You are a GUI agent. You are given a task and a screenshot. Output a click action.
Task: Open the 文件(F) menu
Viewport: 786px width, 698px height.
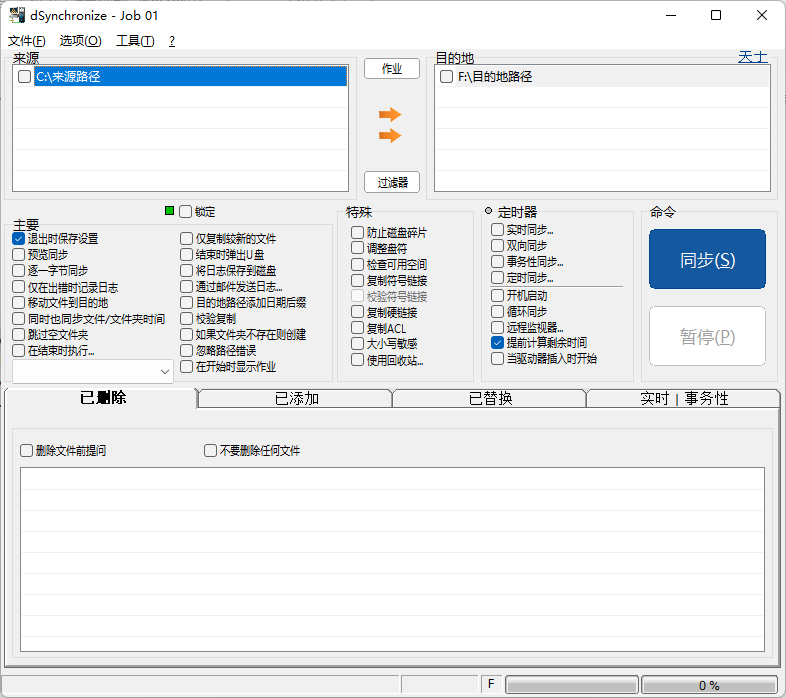tap(27, 41)
